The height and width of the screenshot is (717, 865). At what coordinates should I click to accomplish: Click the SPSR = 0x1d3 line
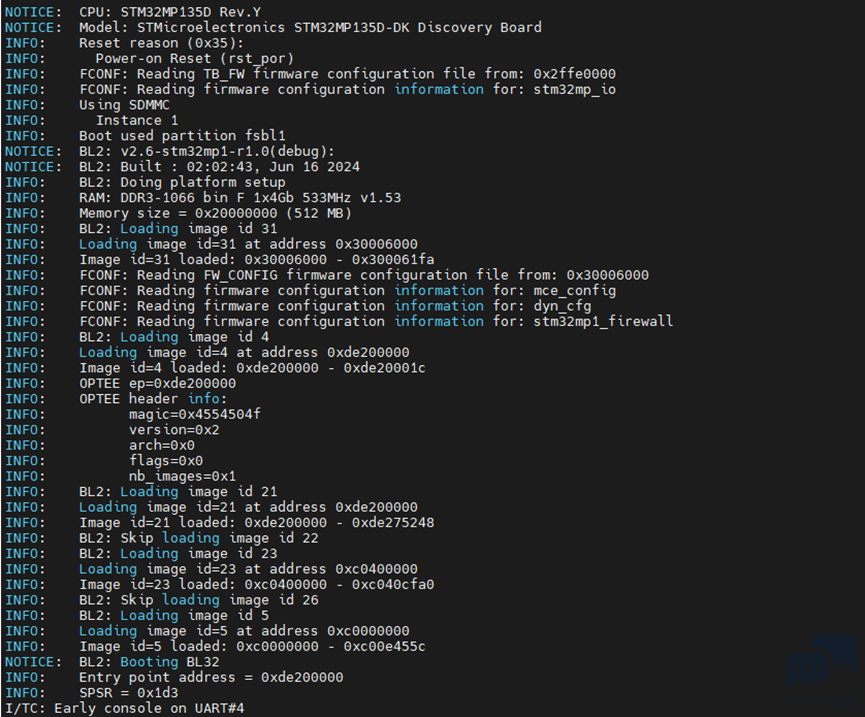pyautogui.click(x=92, y=692)
